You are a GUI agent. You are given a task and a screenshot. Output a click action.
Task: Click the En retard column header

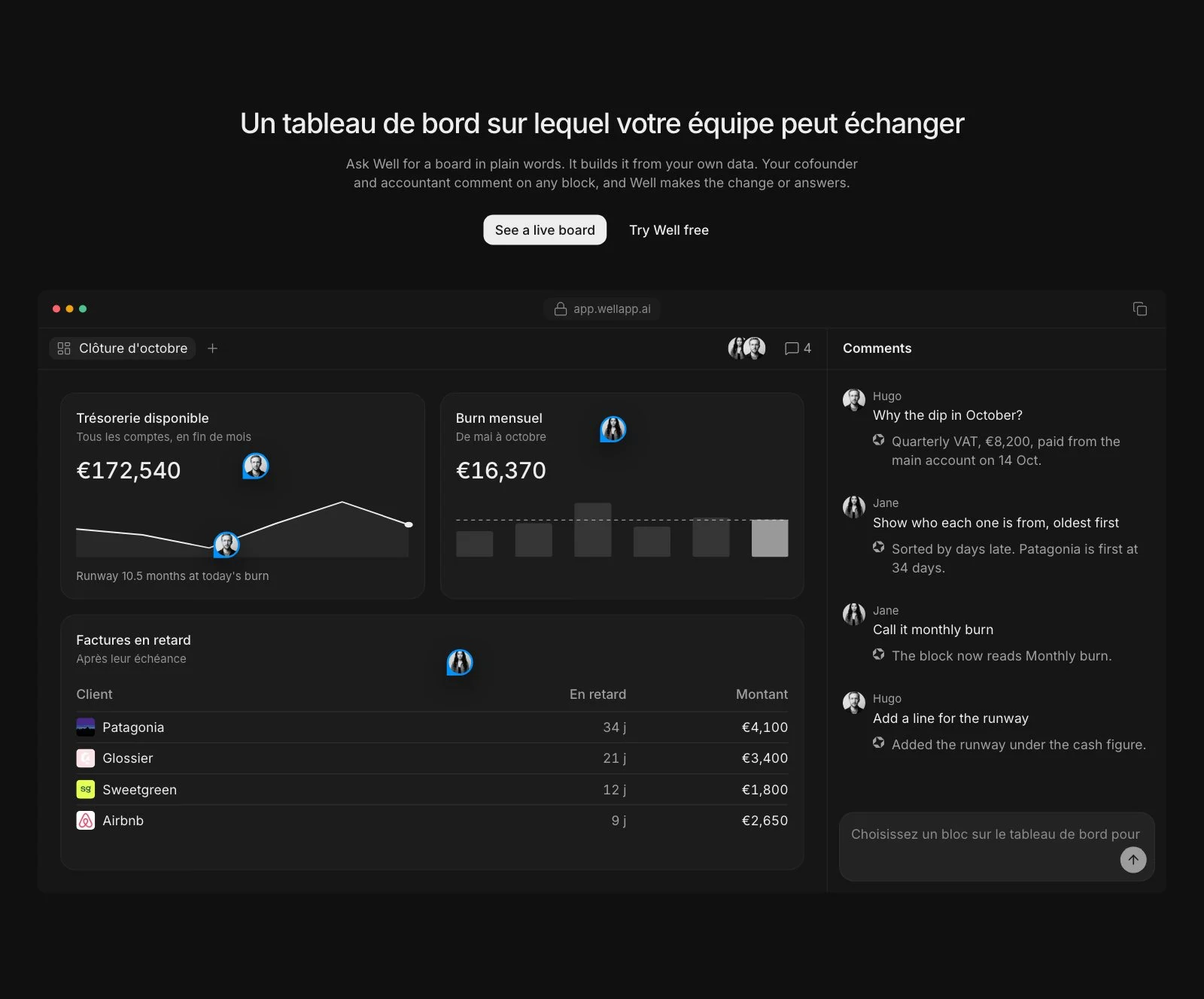pyautogui.click(x=597, y=694)
